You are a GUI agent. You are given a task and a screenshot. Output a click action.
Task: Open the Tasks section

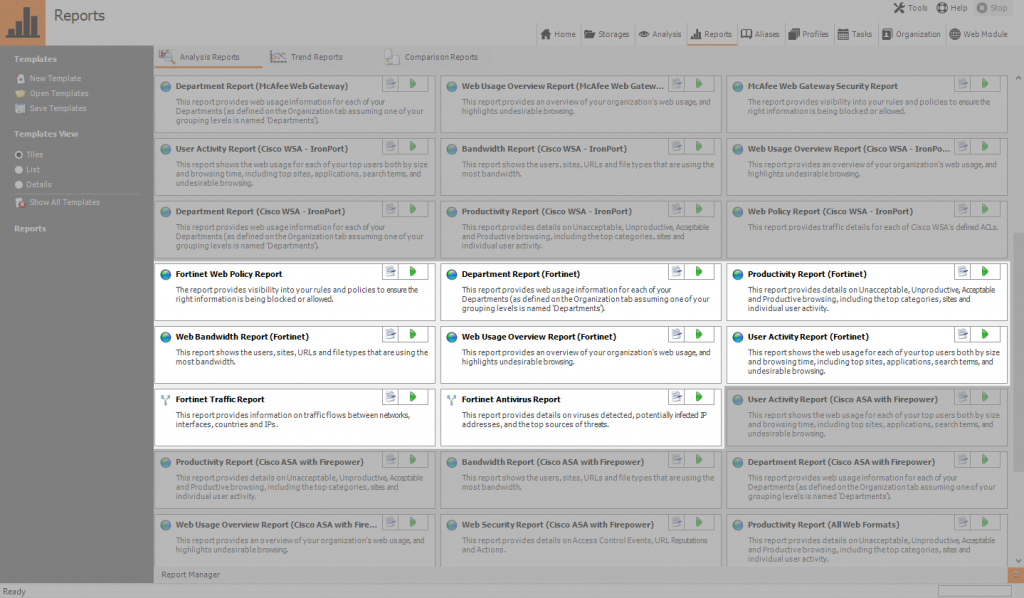pos(855,34)
